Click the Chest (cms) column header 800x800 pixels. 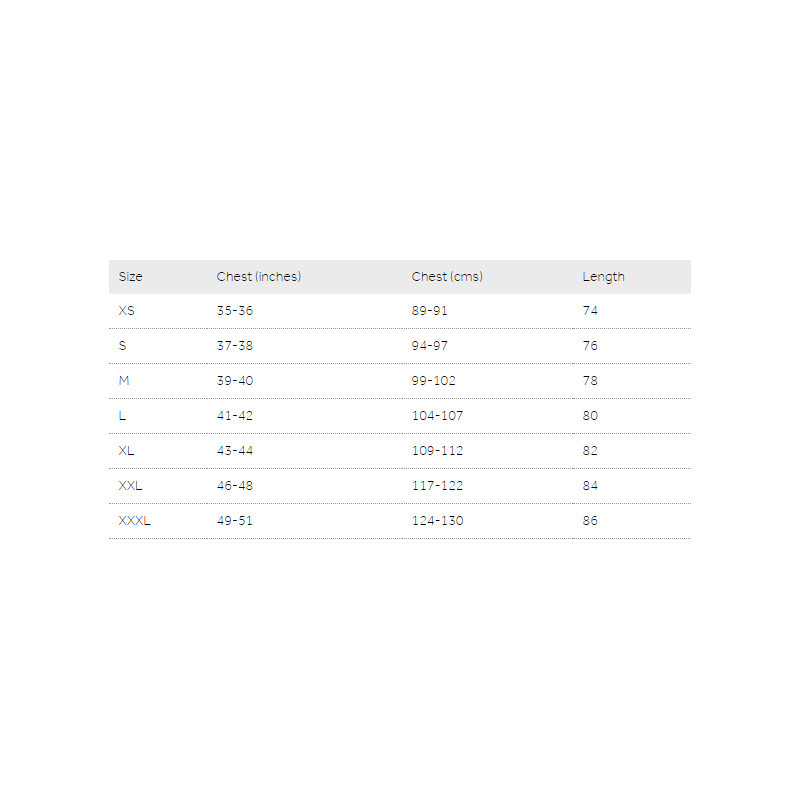tap(447, 277)
